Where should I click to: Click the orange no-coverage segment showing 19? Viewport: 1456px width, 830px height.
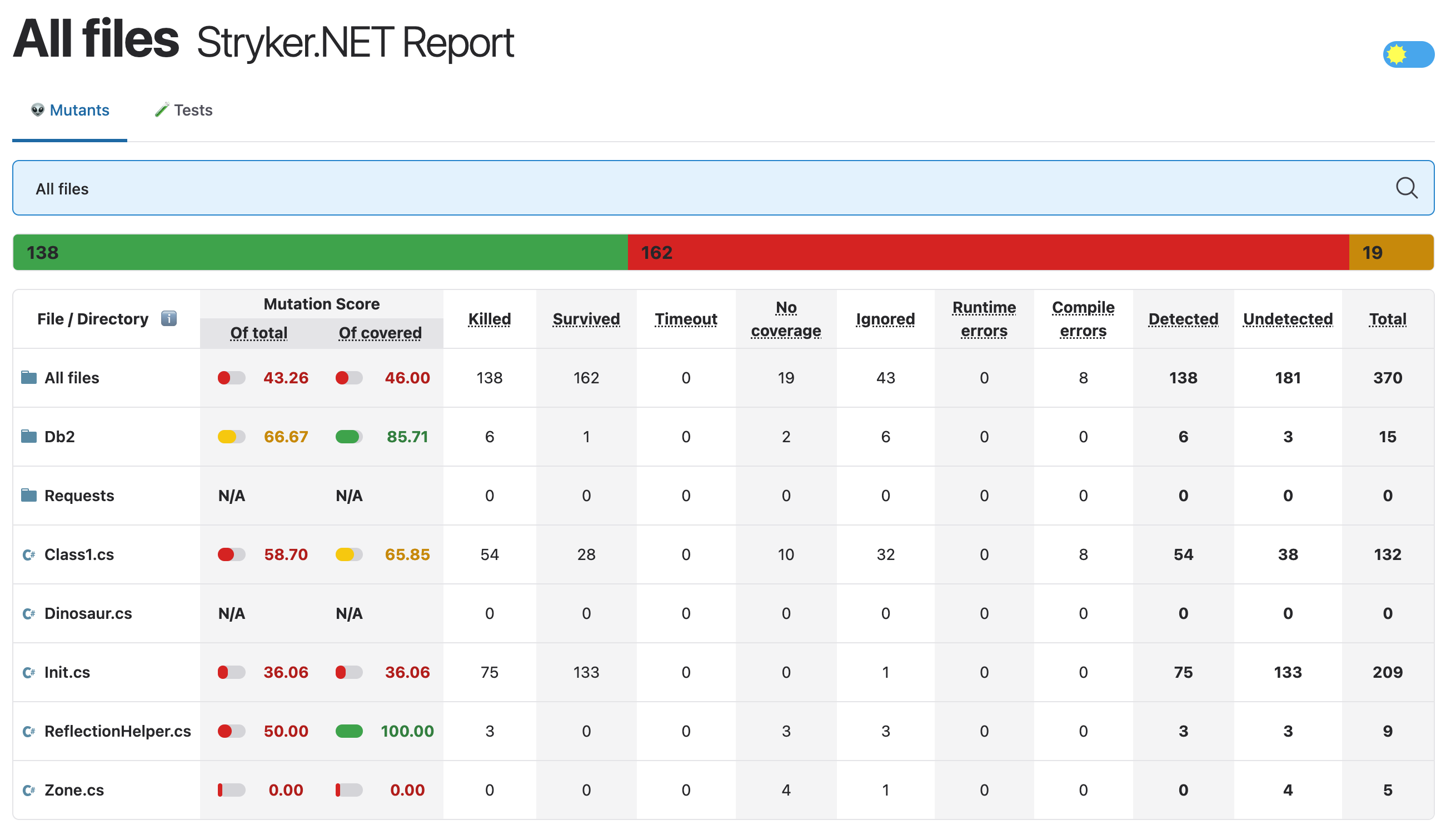pyautogui.click(x=1391, y=252)
